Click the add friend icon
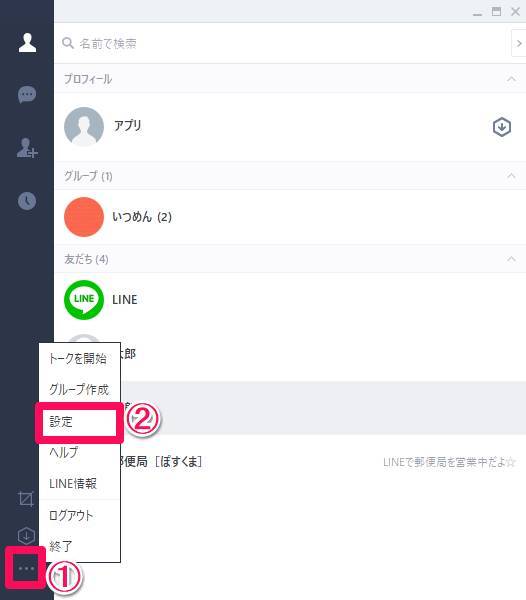 pos(27,148)
